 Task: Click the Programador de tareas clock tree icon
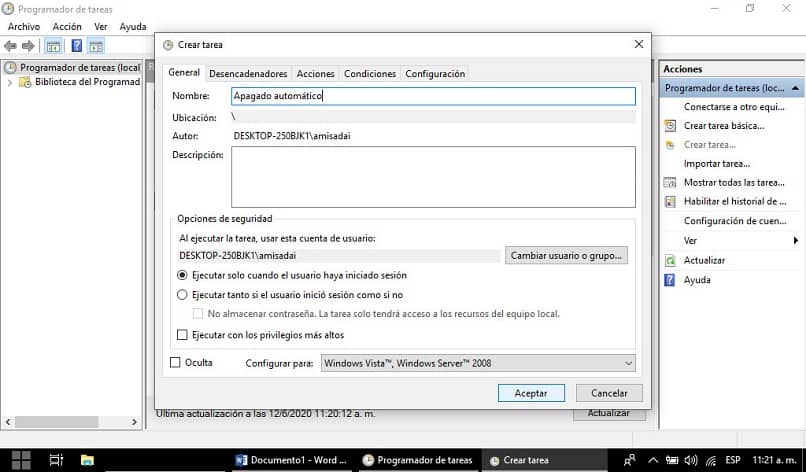(x=10, y=67)
